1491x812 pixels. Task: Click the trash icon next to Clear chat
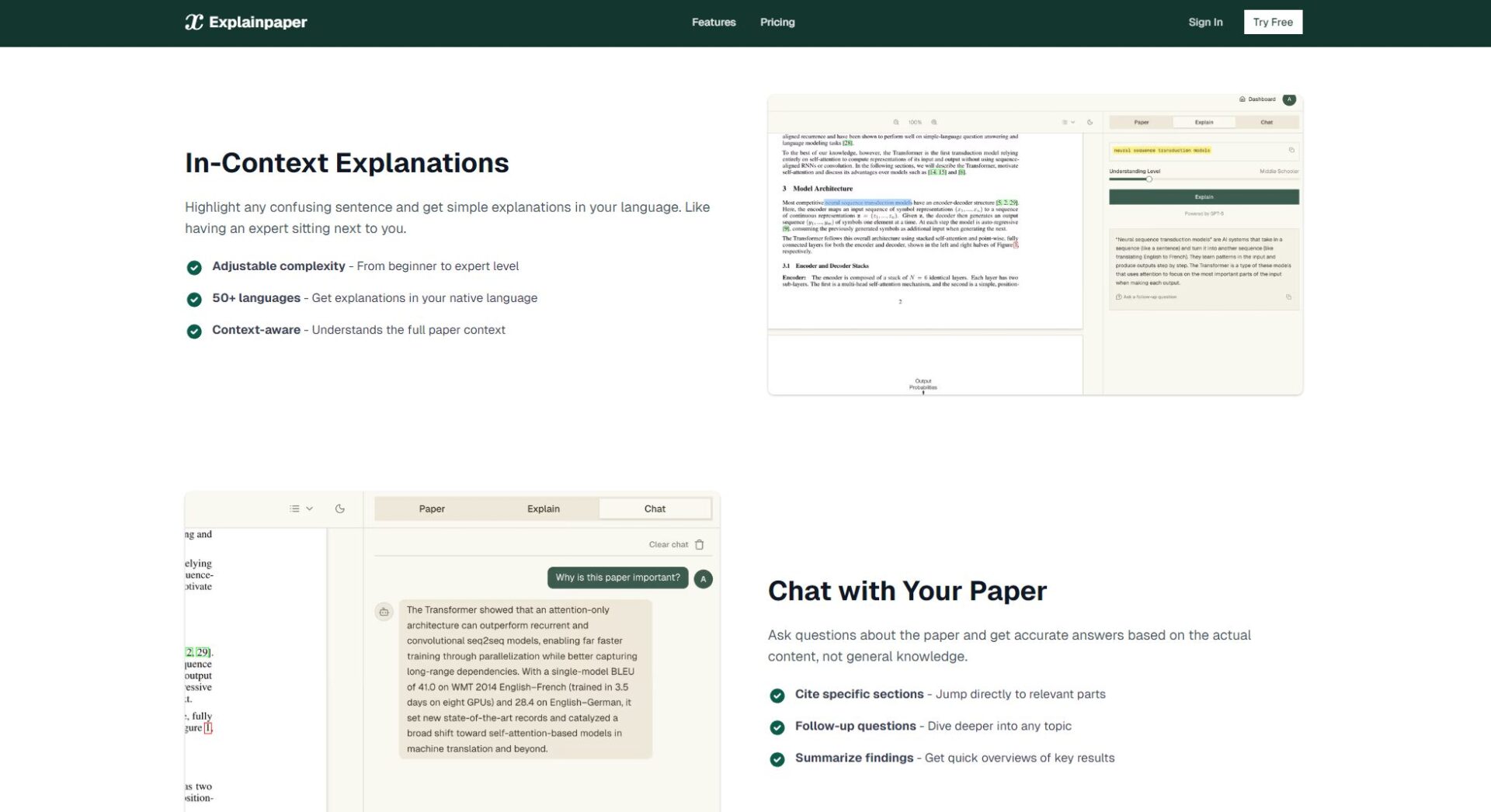(x=700, y=545)
